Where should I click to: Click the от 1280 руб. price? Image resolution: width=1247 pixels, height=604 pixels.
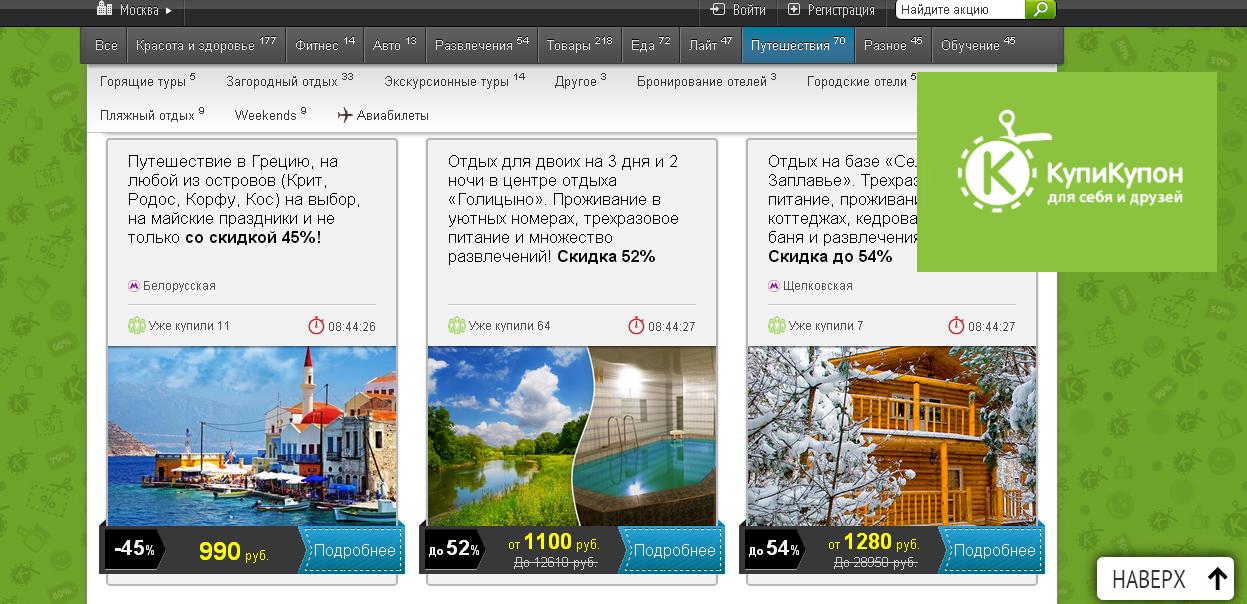(874, 543)
